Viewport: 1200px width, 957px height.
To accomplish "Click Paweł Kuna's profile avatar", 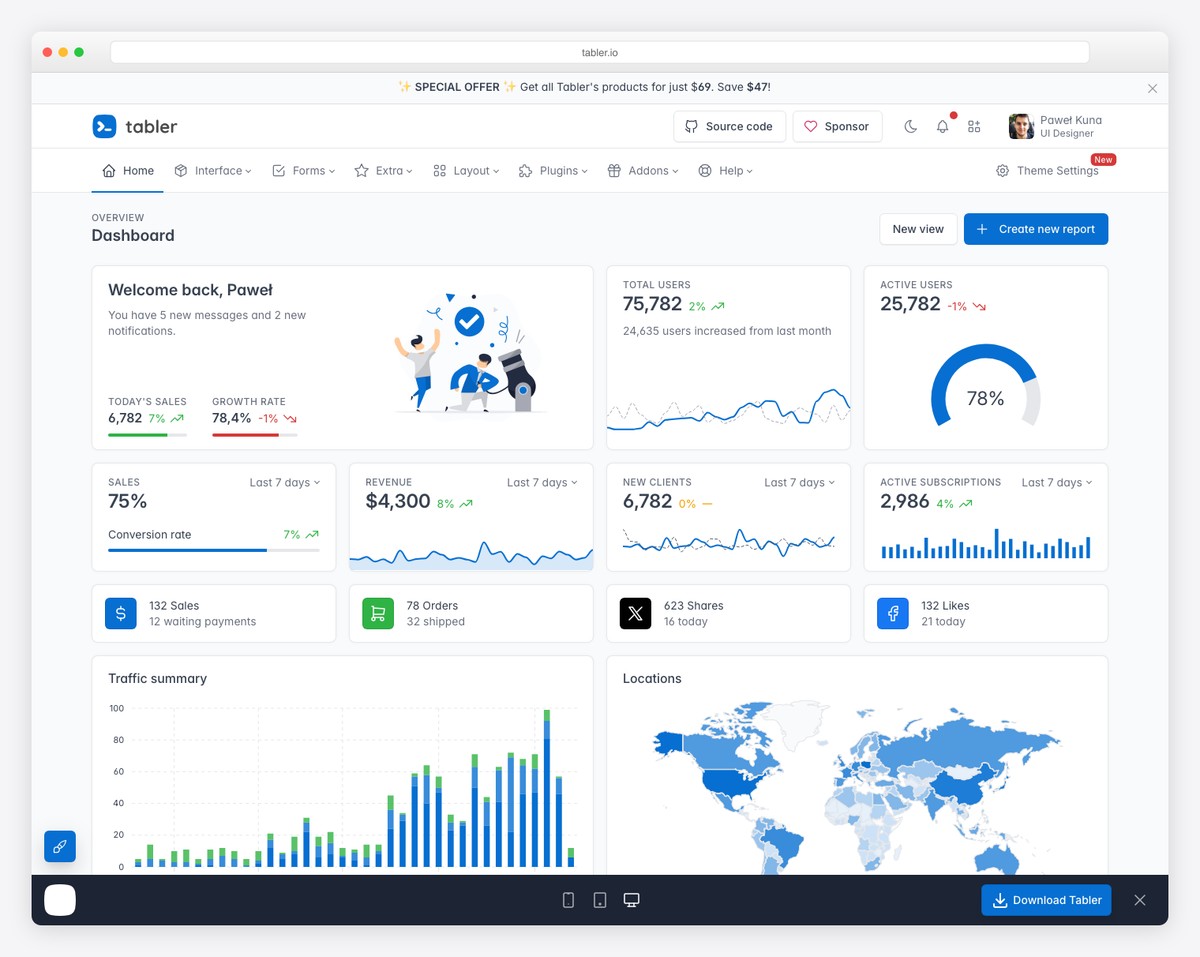I will 1020,126.
